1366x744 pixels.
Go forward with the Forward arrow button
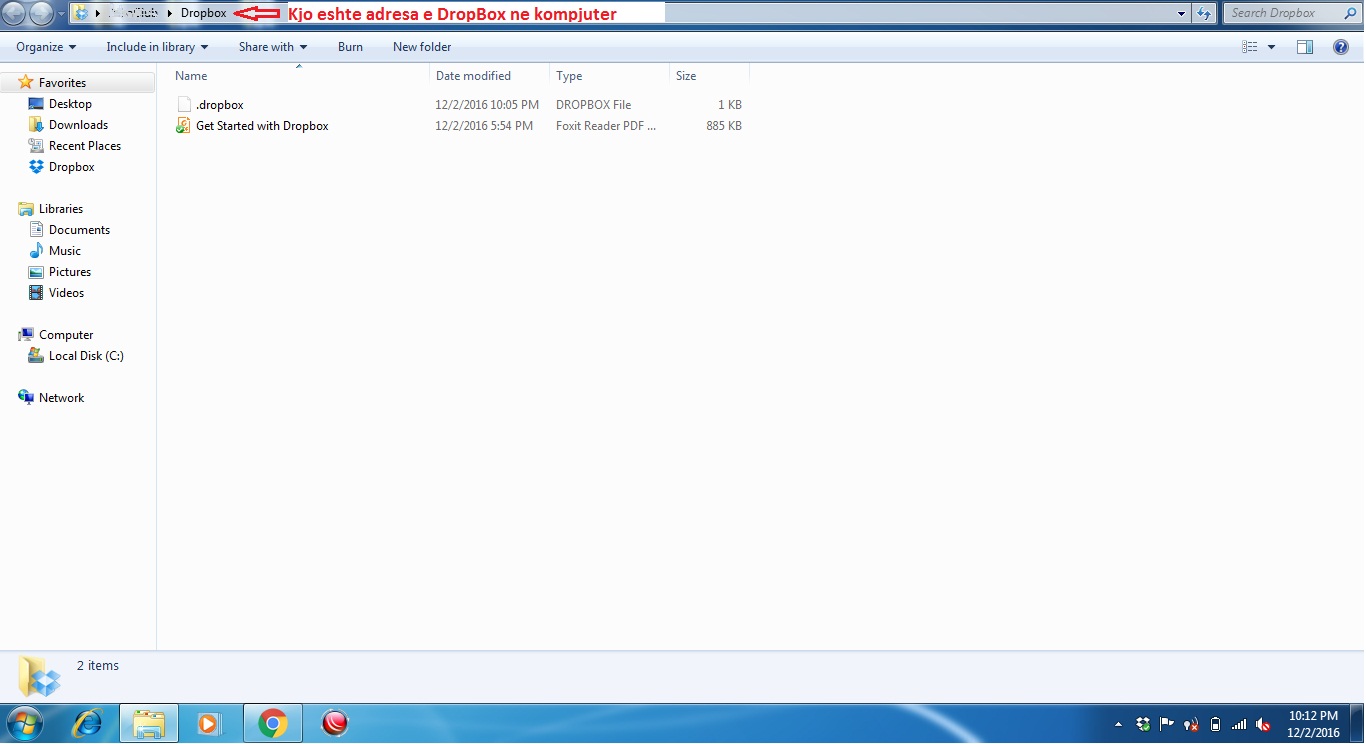(x=41, y=14)
